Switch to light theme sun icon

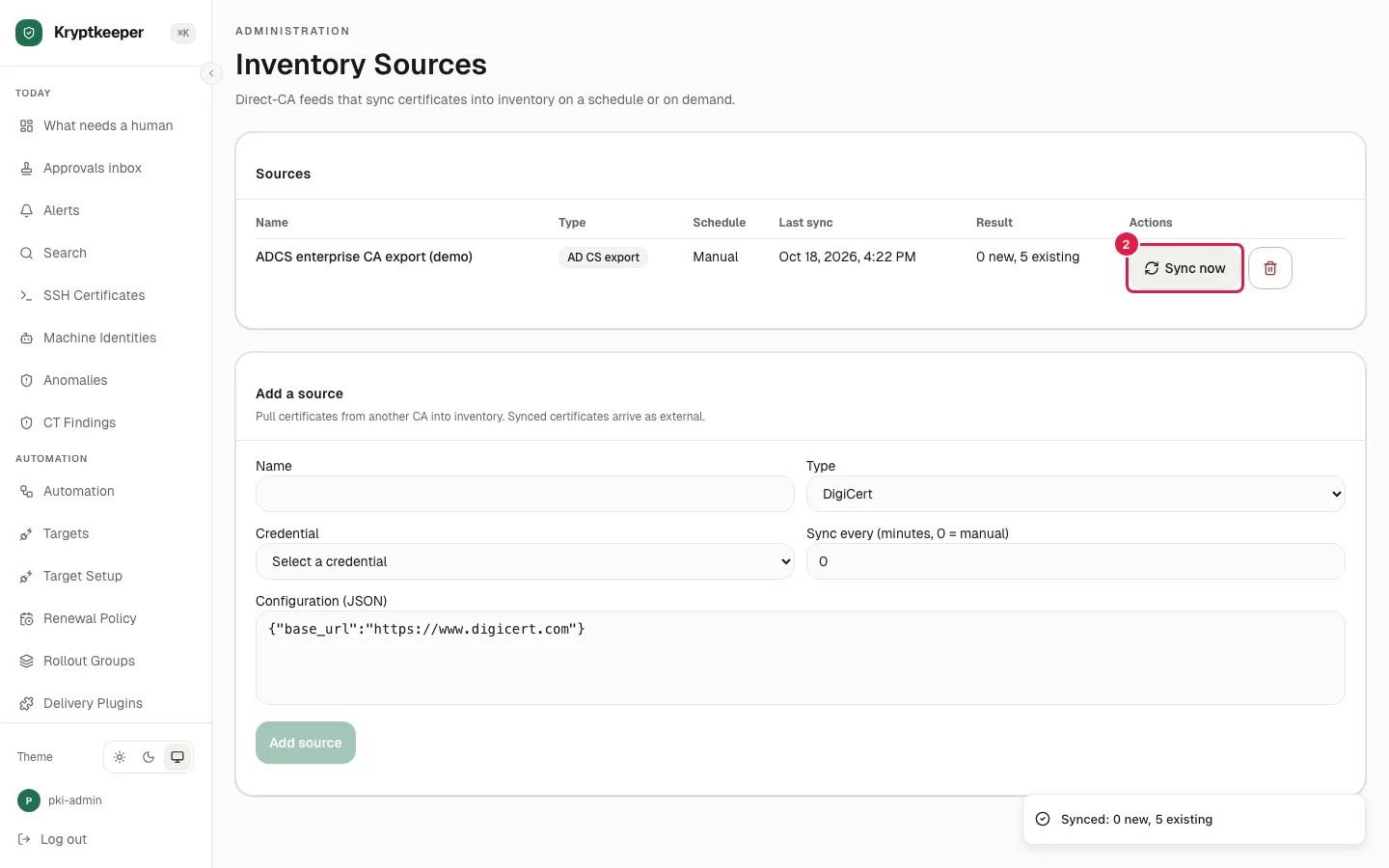pyautogui.click(x=120, y=757)
